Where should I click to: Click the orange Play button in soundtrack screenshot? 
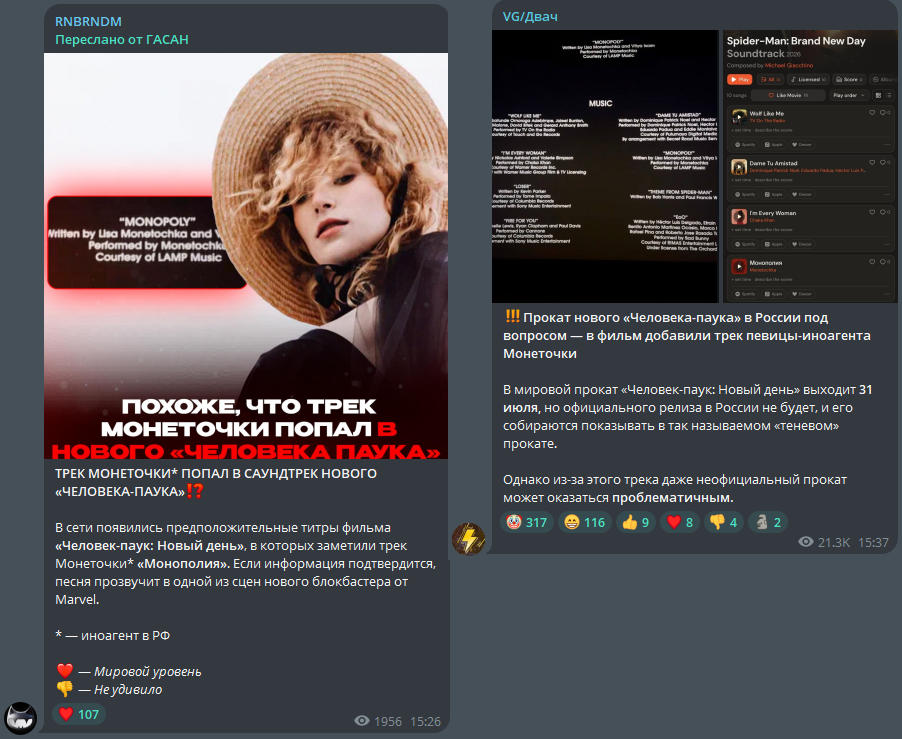tap(740, 79)
